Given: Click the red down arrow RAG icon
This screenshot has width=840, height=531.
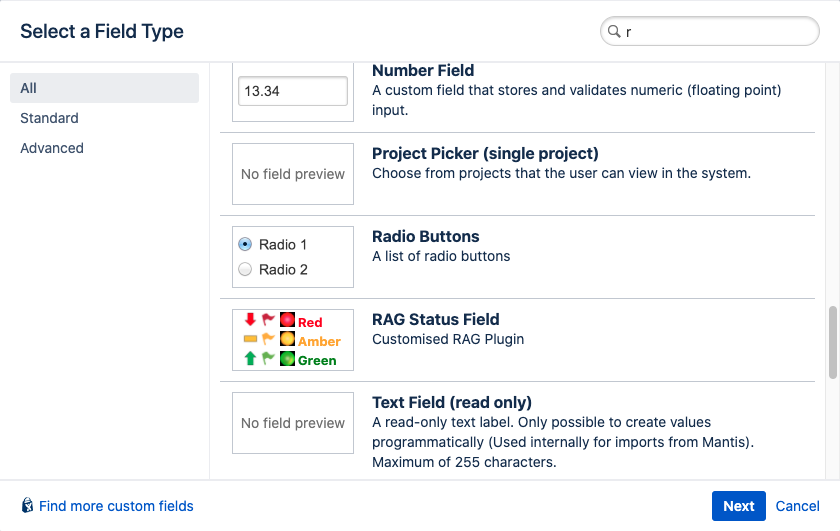Looking at the screenshot, I should 250,320.
